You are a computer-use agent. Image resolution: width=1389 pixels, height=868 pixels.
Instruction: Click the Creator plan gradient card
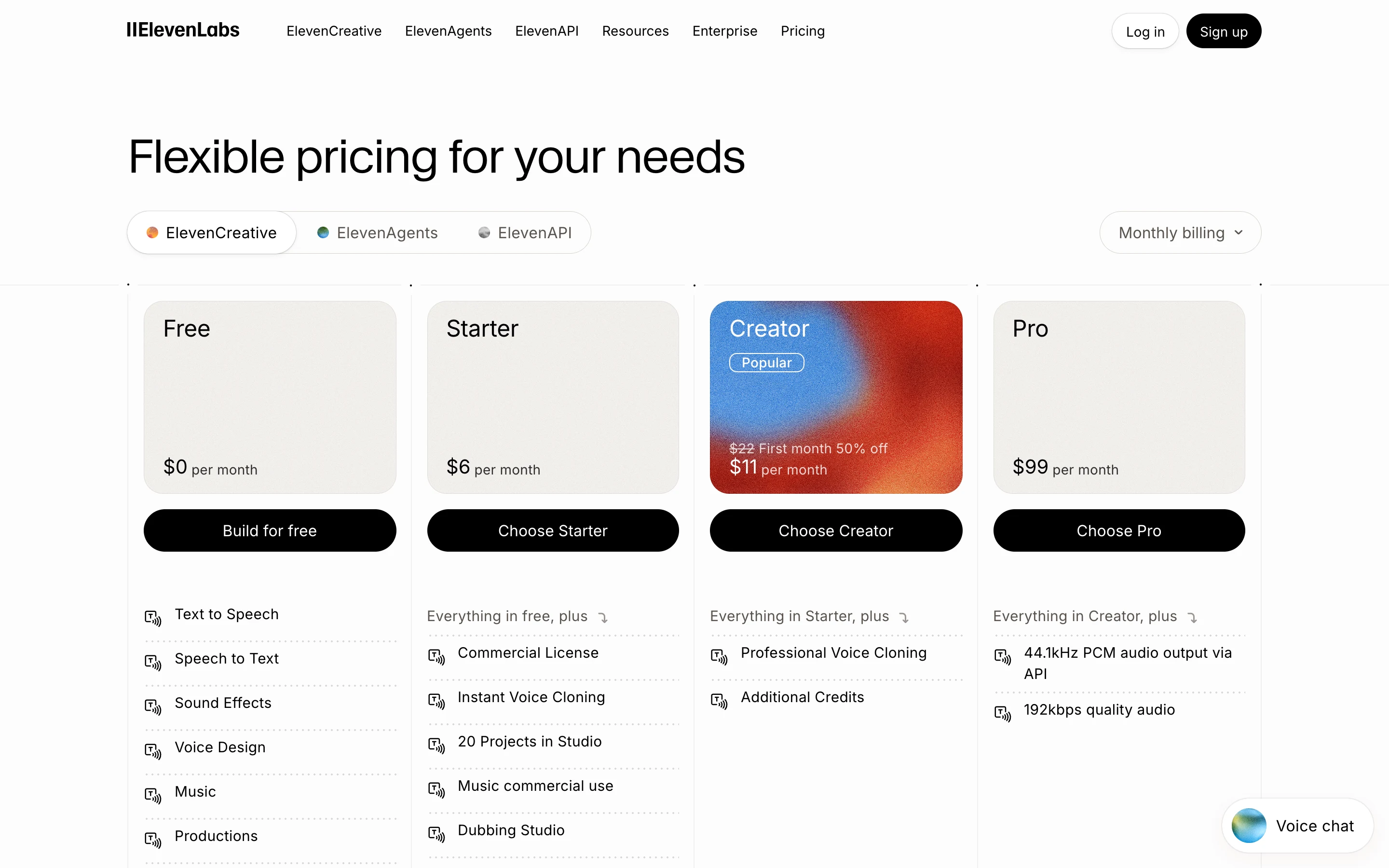(836, 397)
